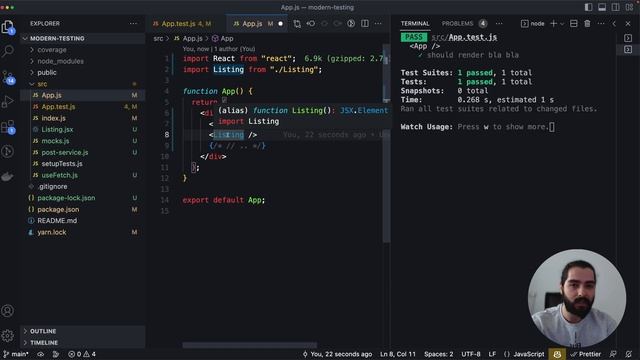Open terminal panel more actions ellipsis
Viewport: 640px width, 360px height.
pyautogui.click(x=601, y=24)
